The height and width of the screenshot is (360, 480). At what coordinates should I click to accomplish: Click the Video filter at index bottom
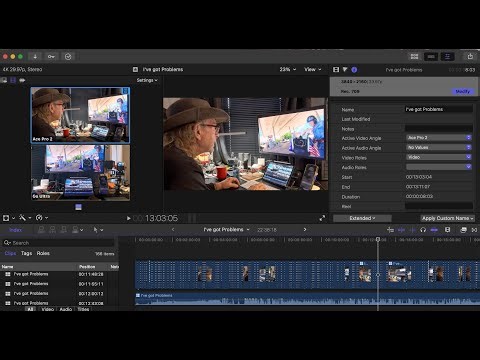click(48, 309)
